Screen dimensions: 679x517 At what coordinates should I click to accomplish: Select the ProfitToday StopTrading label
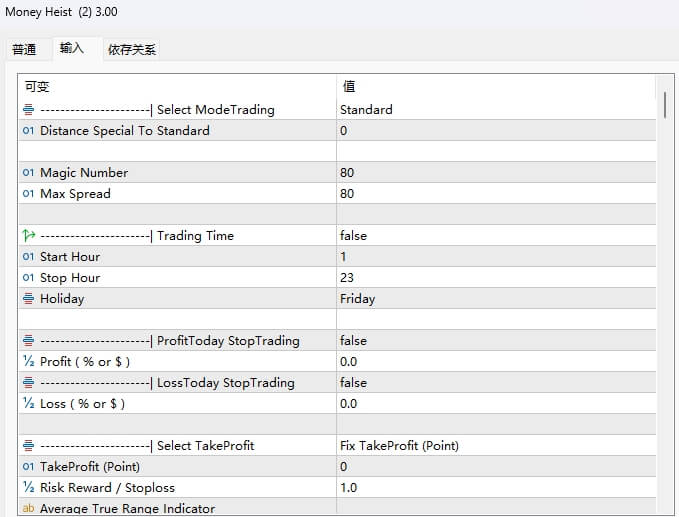tap(170, 341)
